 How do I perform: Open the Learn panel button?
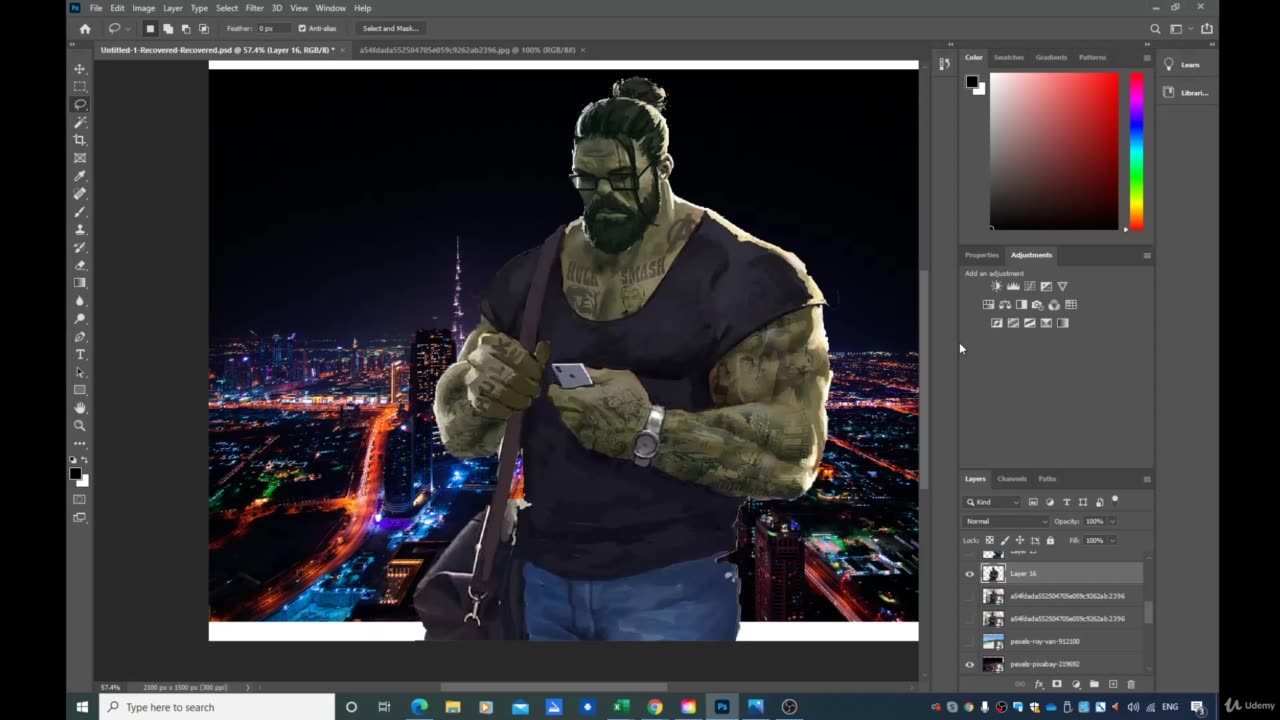pyautogui.click(x=1183, y=65)
